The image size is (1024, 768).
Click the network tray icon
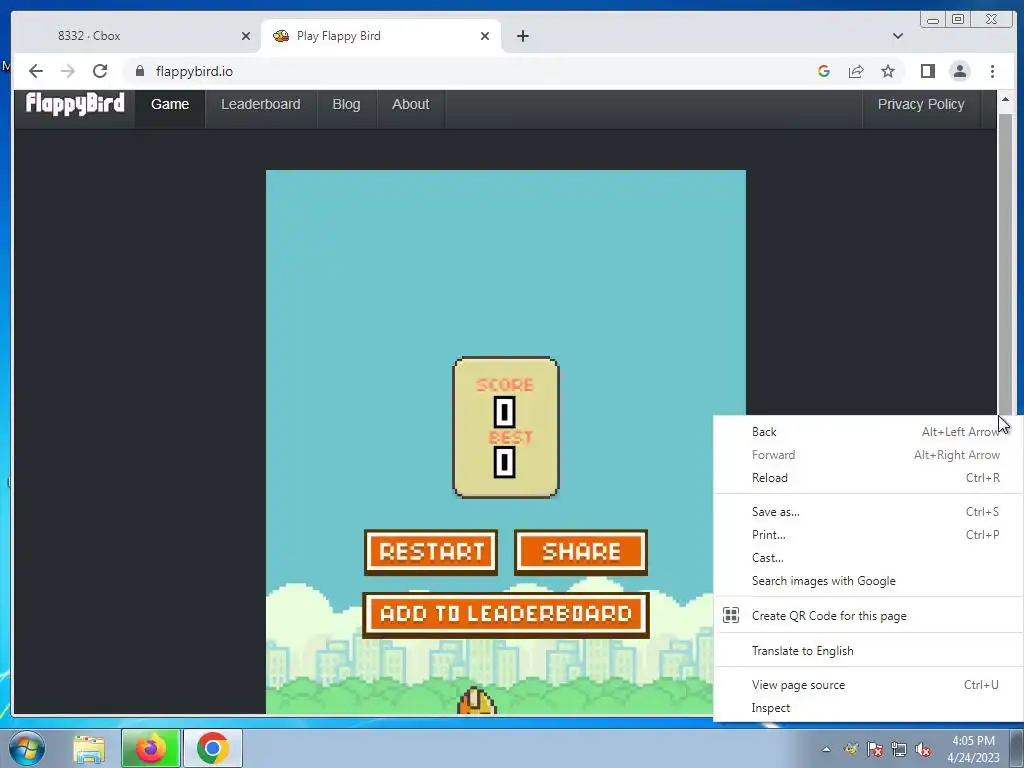pos(899,749)
